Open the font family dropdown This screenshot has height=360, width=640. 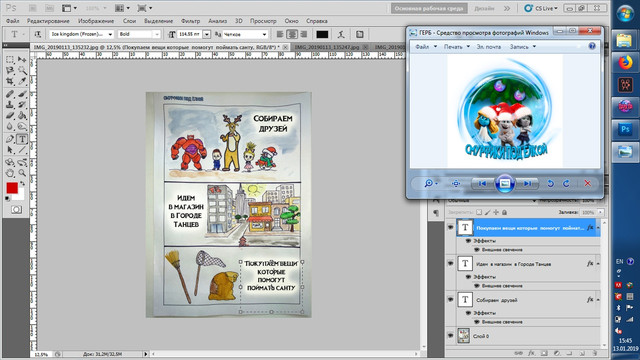tap(110, 34)
